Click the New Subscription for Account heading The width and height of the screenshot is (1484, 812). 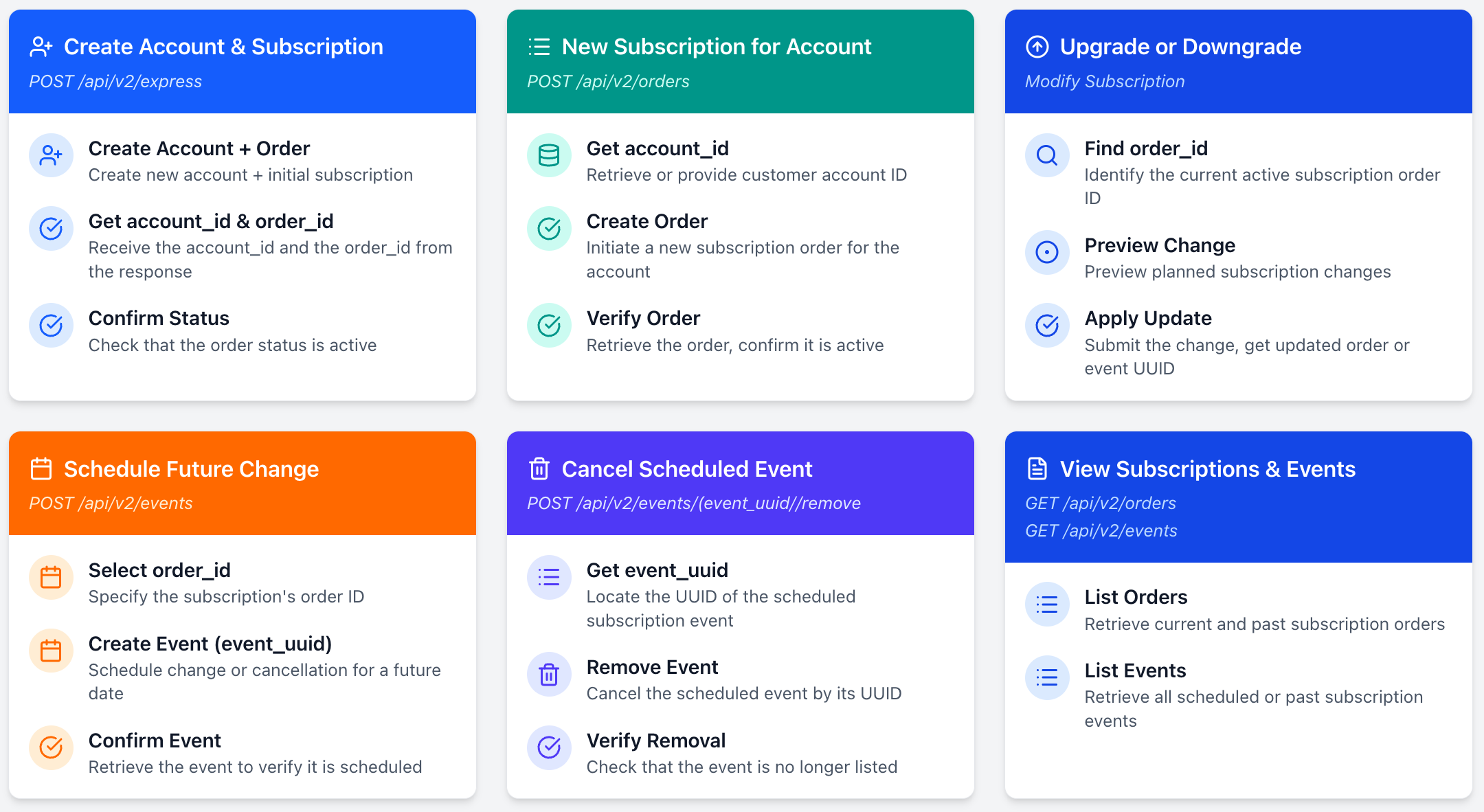coord(717,47)
